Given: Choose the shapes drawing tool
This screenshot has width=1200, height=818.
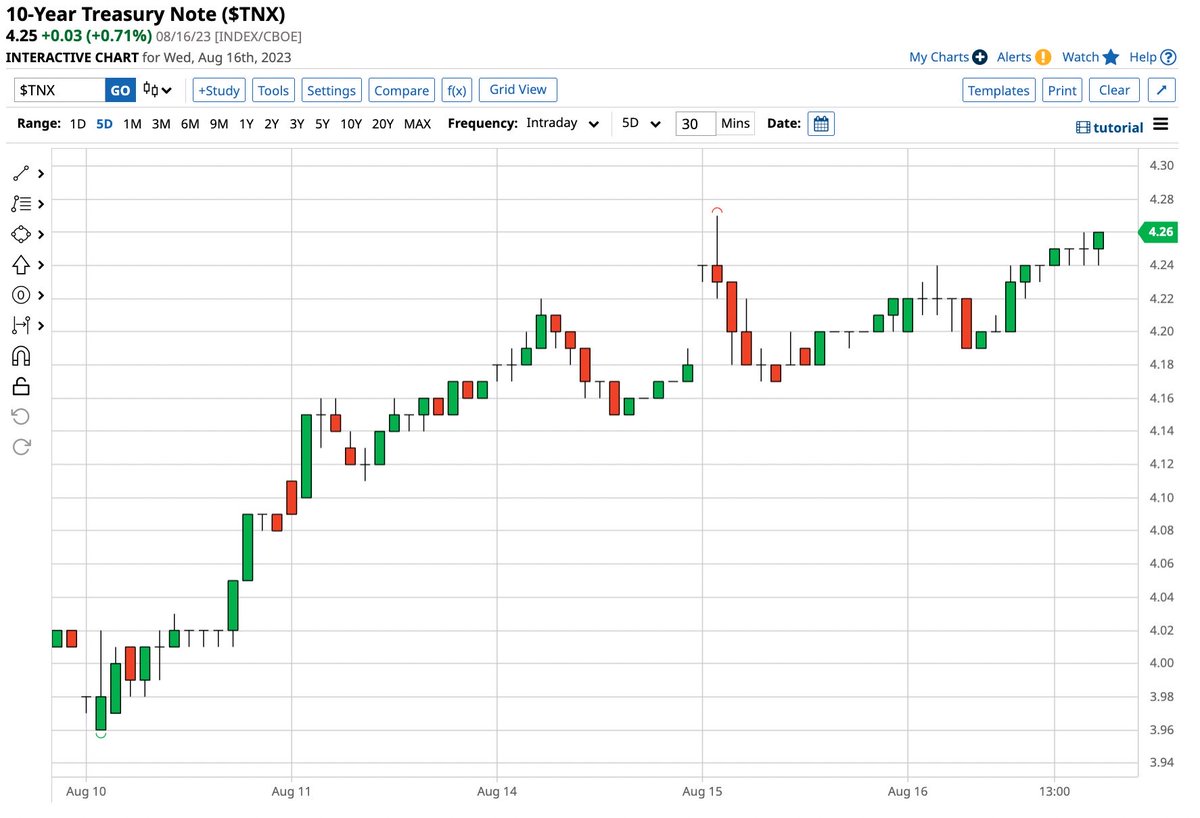Looking at the screenshot, I should pyautogui.click(x=21, y=234).
